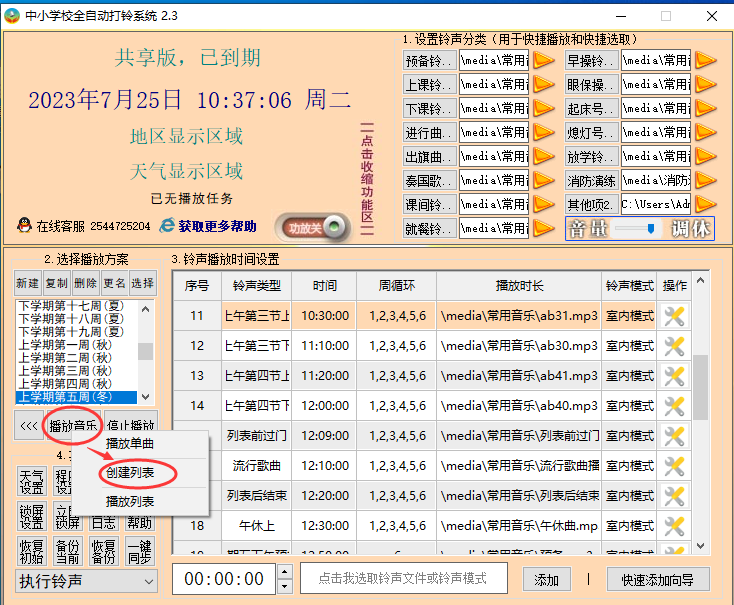Play the 就餐铃 ringtone via its arrow icon
The image size is (734, 605).
[x=542, y=228]
